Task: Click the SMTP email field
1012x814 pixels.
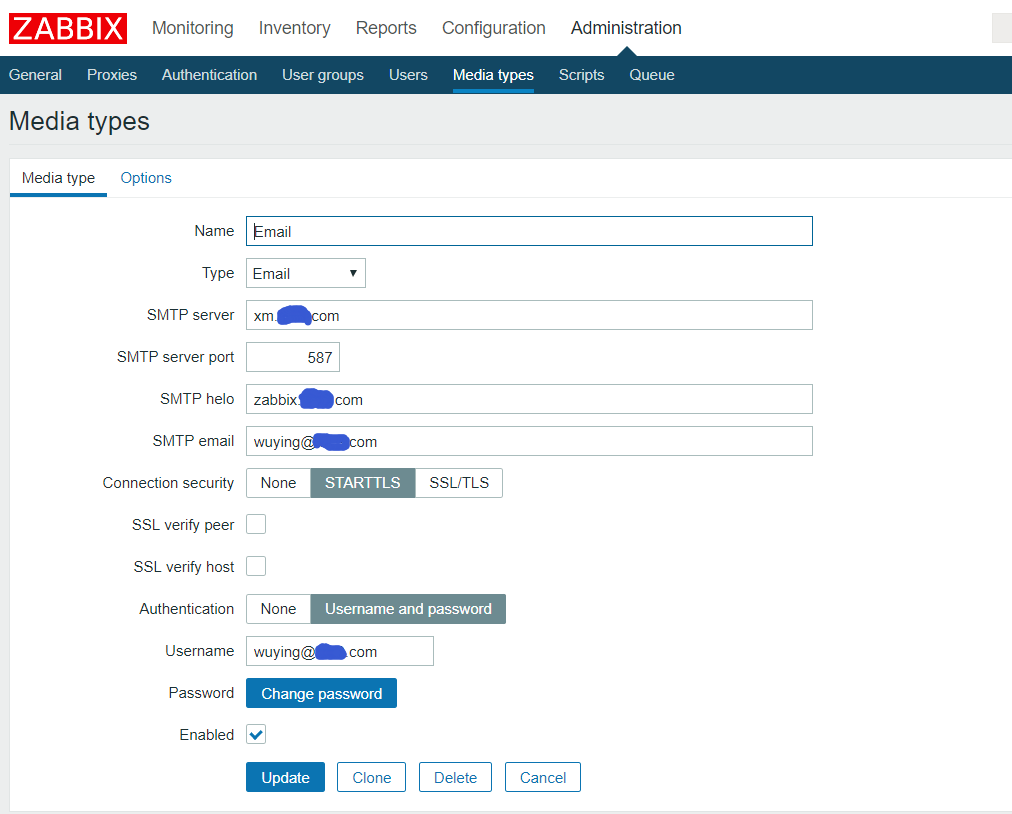Action: (x=529, y=441)
